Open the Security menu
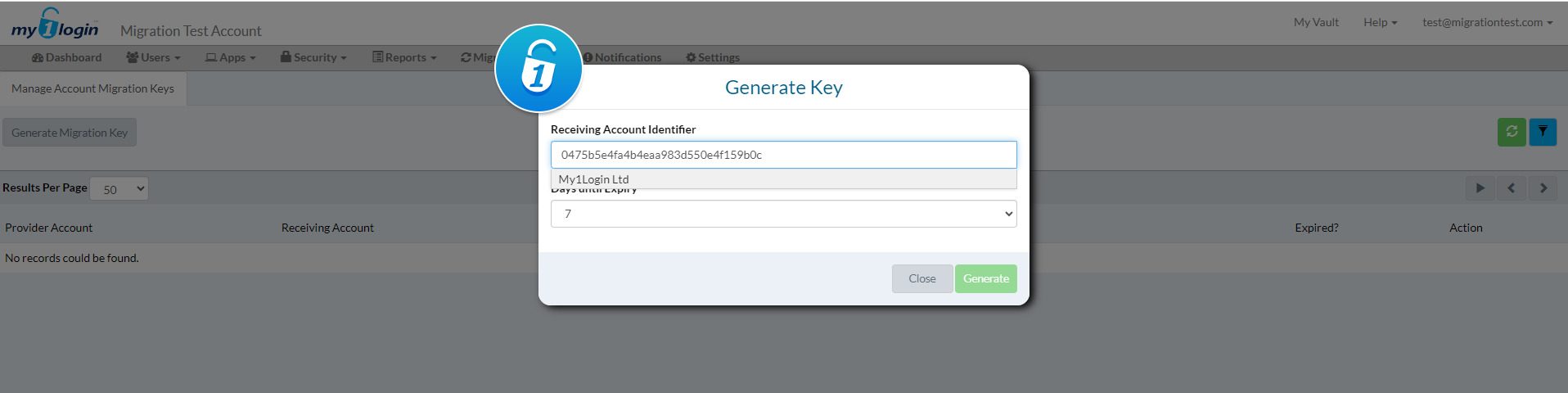1568x393 pixels. pyautogui.click(x=313, y=57)
